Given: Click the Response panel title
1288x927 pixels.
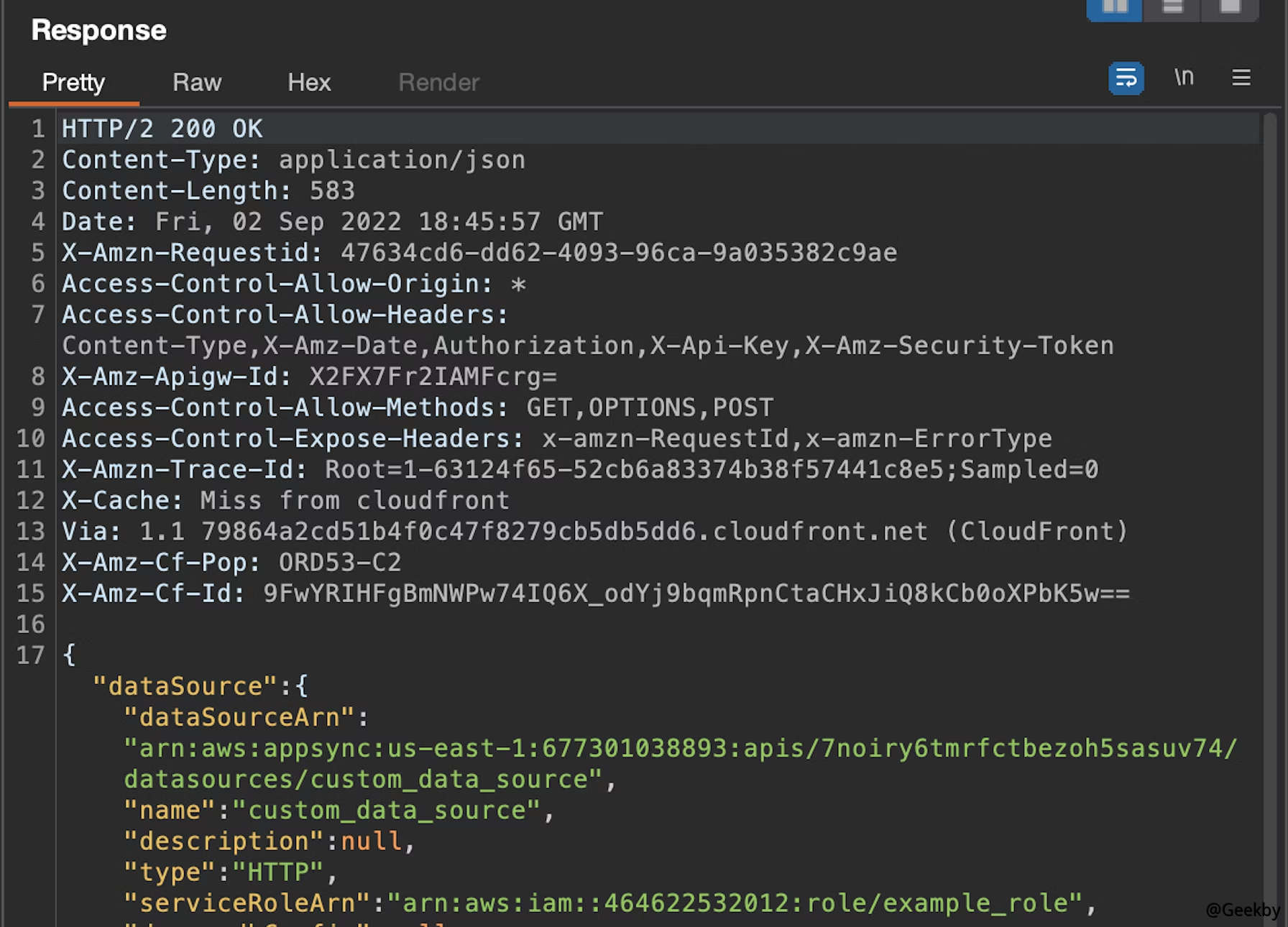Looking at the screenshot, I should click(99, 30).
